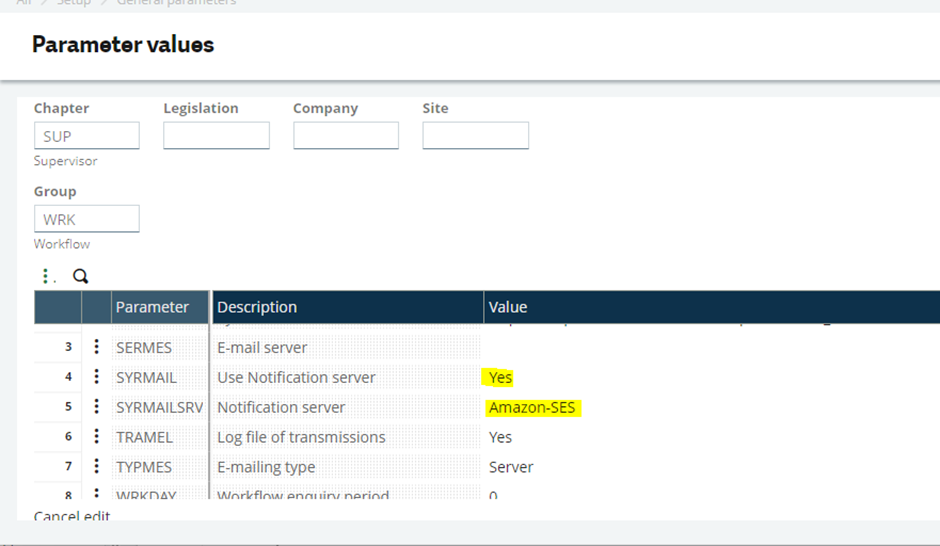
Task: Click the empty Company input field
Action: (x=346, y=136)
